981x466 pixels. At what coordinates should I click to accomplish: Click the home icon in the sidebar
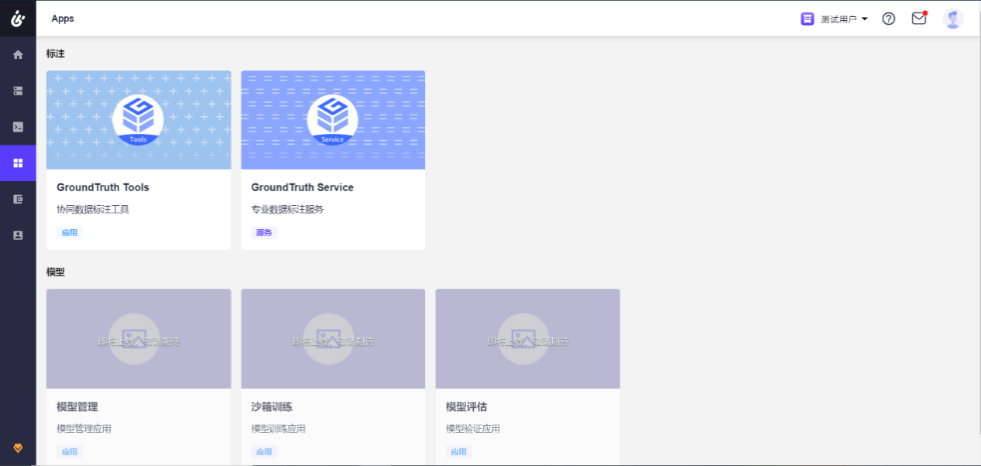(x=17, y=55)
